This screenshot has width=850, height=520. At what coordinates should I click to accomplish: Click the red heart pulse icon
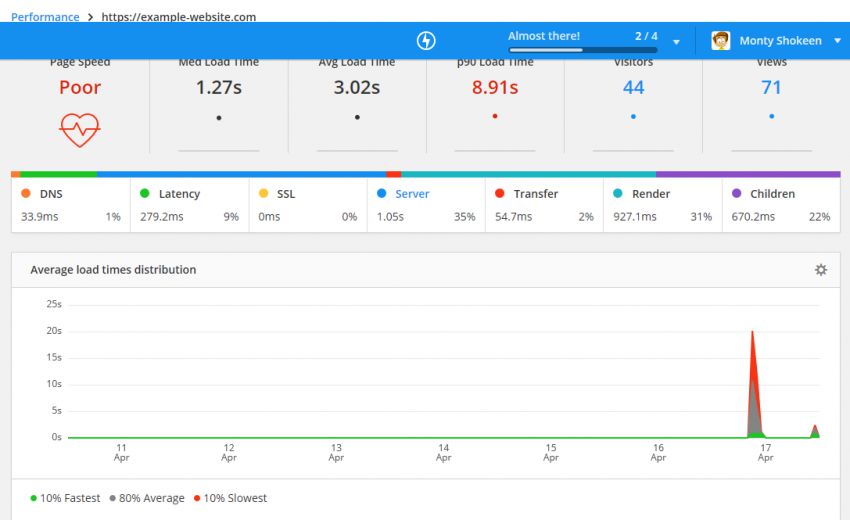80,130
